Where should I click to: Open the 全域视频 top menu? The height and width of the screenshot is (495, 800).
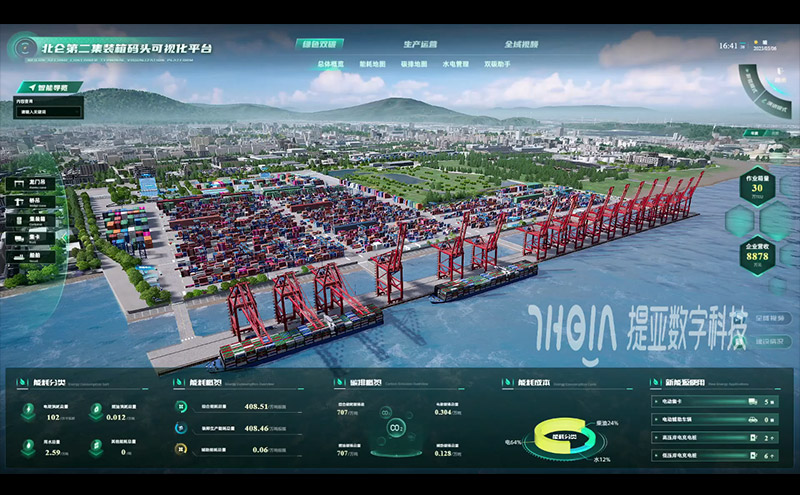click(521, 44)
